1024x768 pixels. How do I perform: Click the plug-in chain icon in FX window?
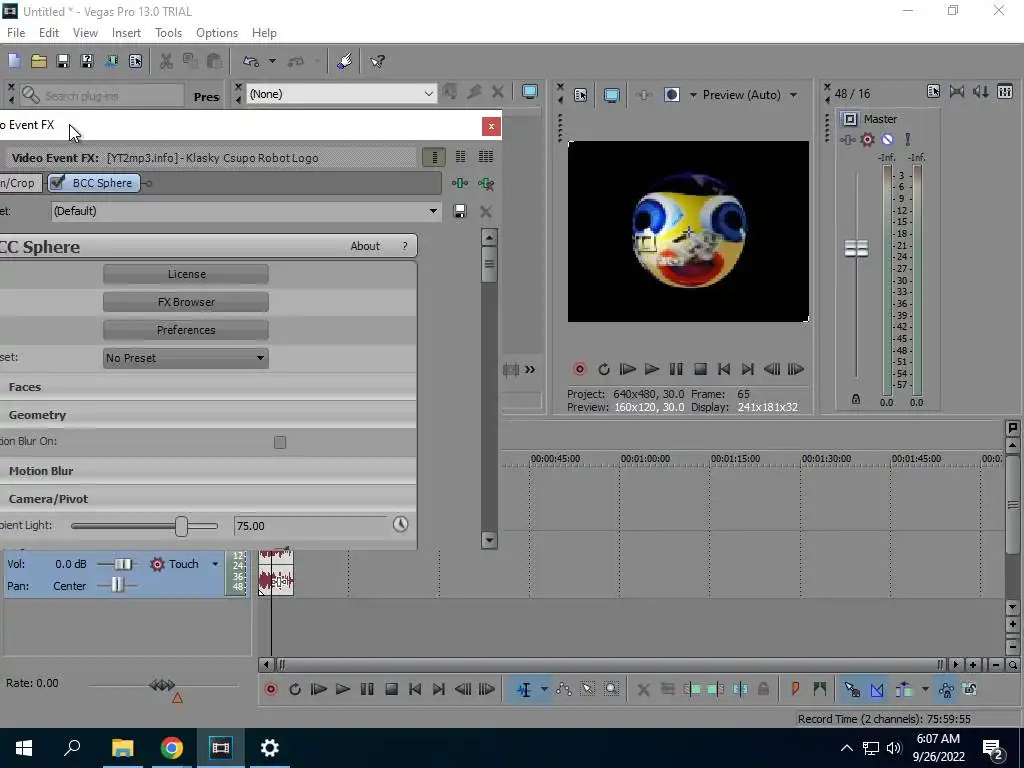(460, 184)
